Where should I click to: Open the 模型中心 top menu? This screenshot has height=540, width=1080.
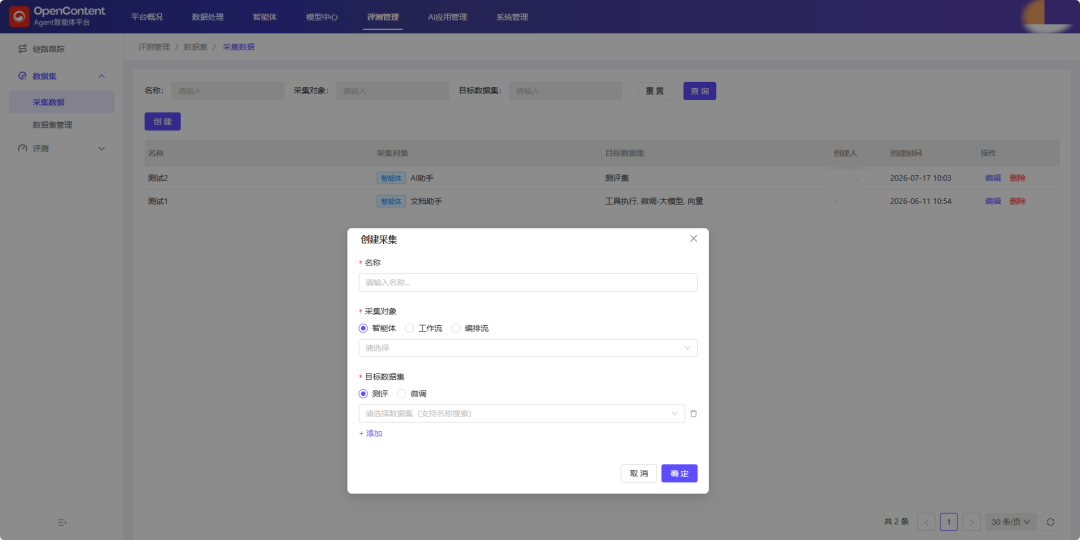click(322, 17)
